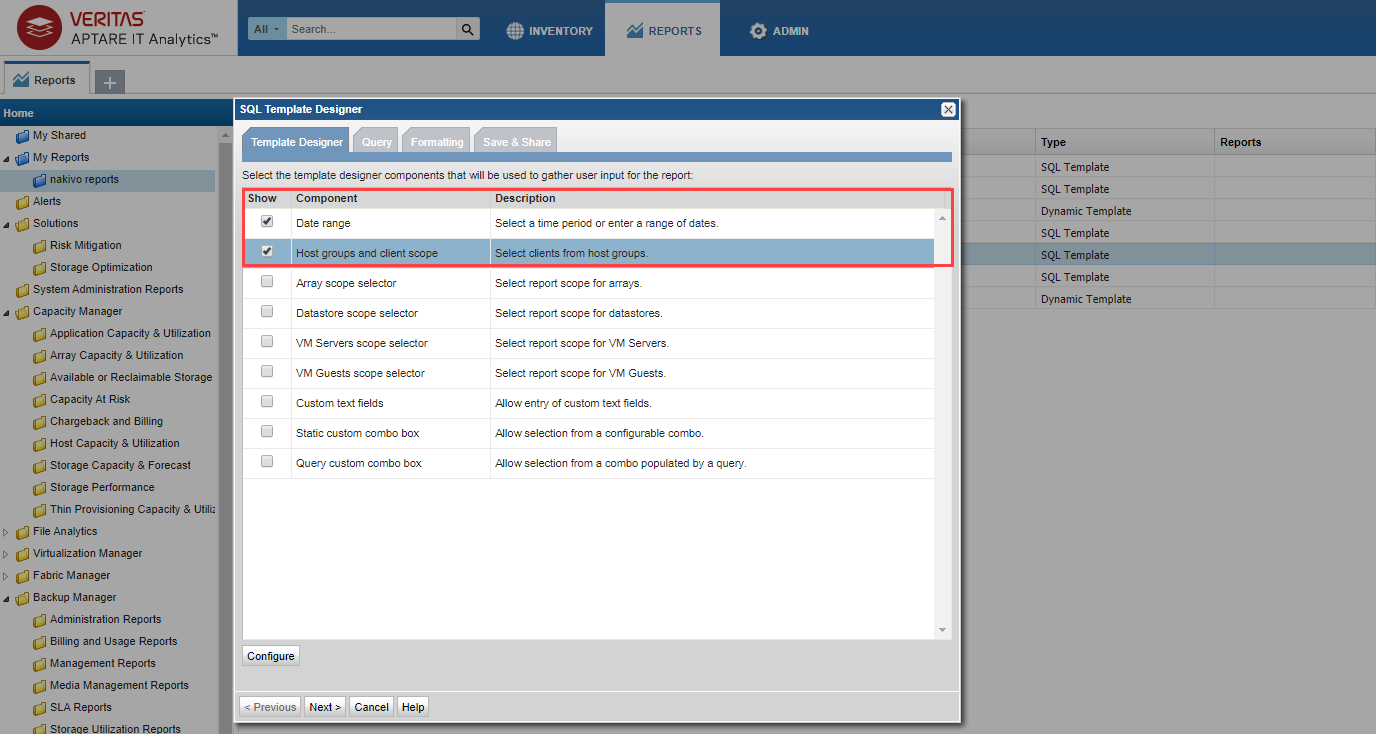Uncheck the Date range checkbox
This screenshot has height=734, width=1376.
tap(267, 222)
